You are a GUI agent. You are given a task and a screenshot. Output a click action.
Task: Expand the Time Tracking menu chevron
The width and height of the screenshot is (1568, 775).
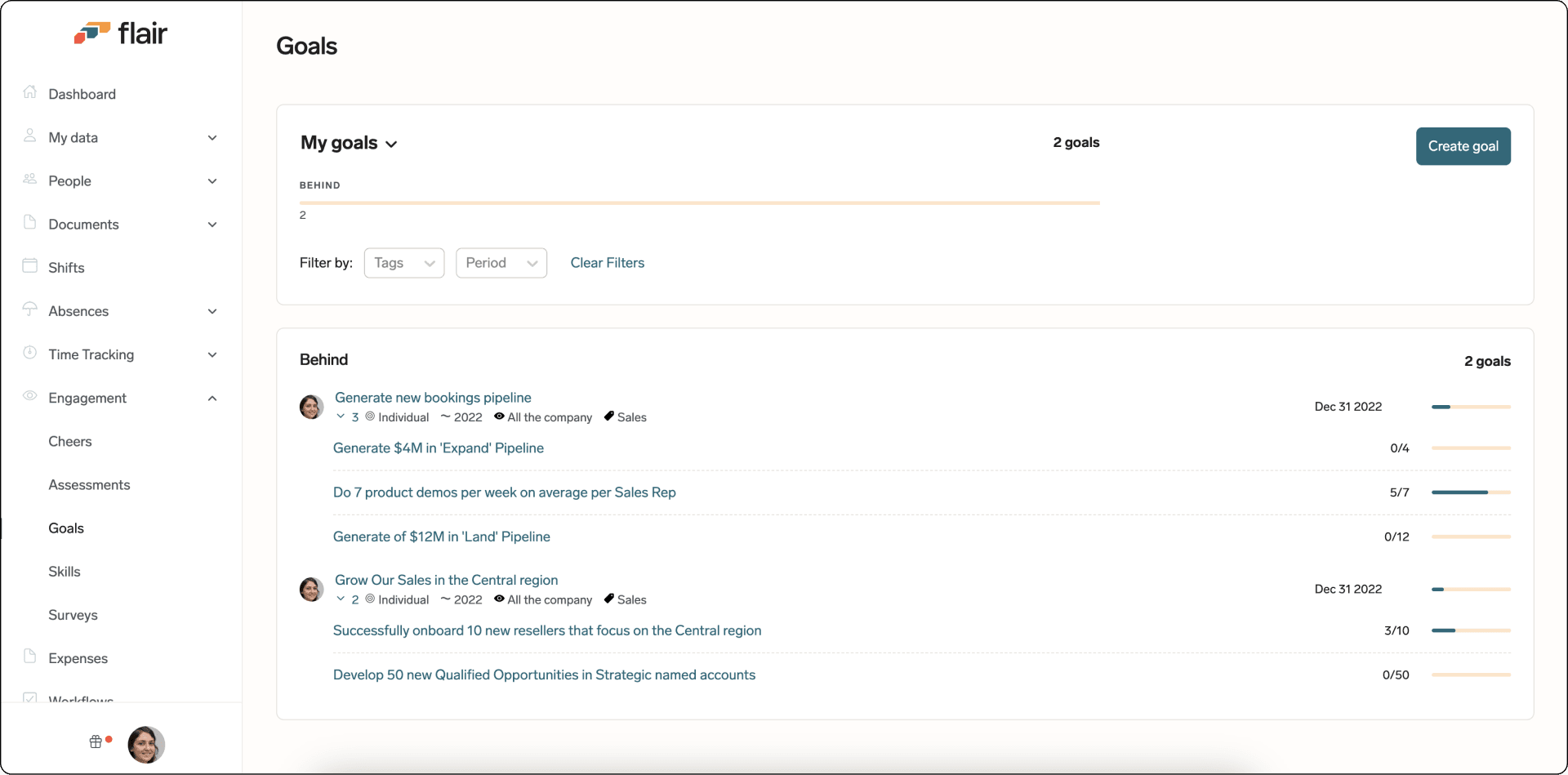pyautogui.click(x=212, y=354)
